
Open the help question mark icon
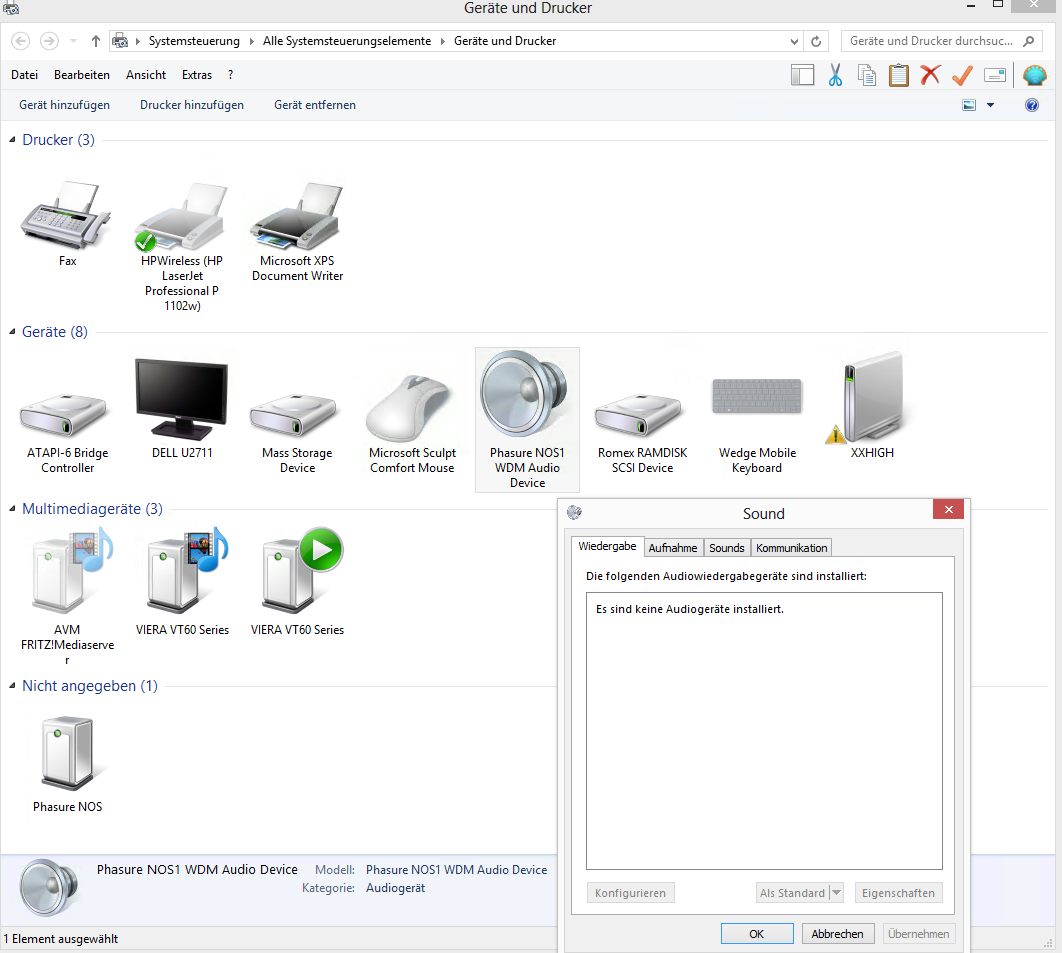tap(1032, 105)
